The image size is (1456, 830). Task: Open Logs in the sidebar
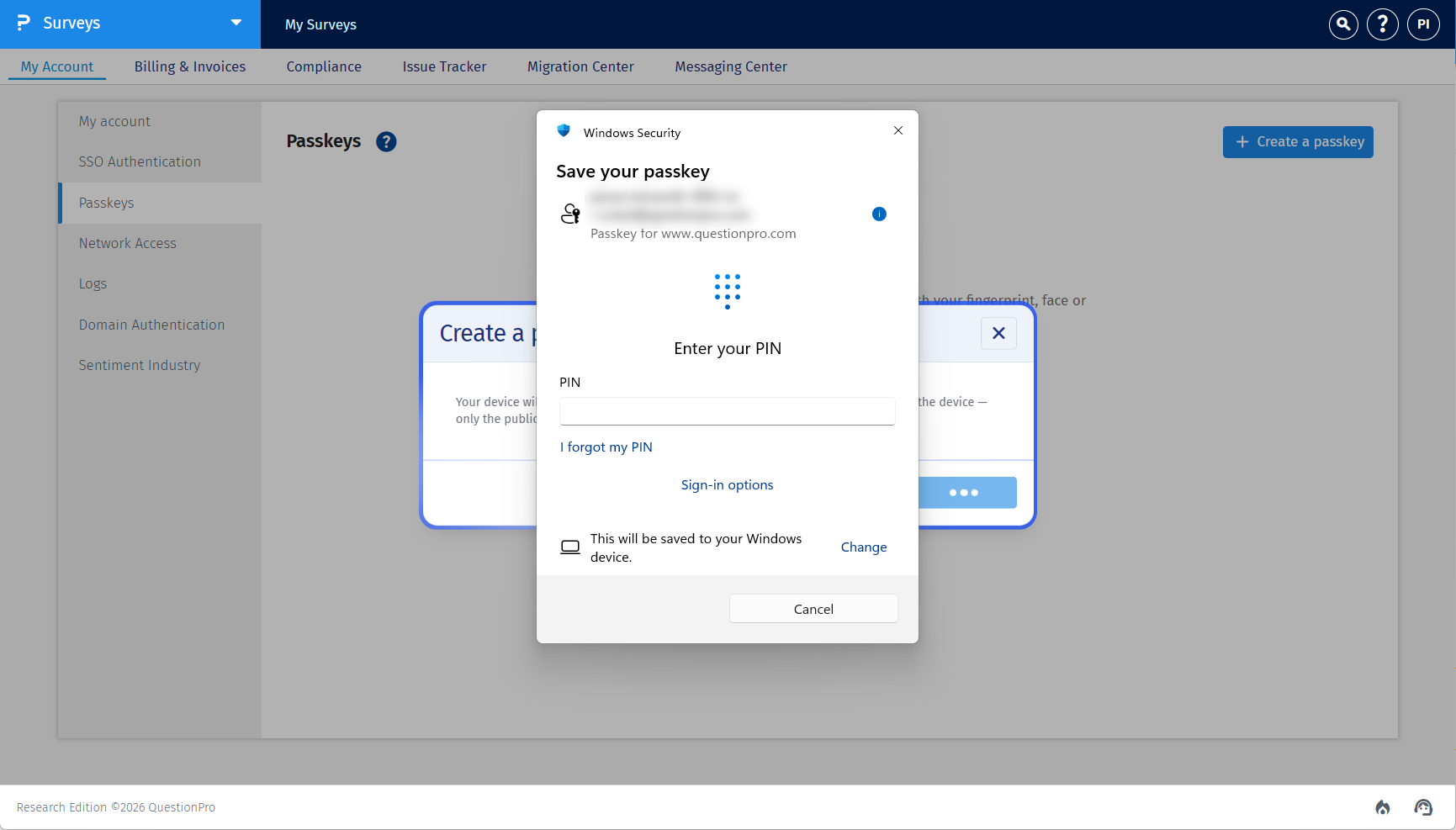click(93, 283)
